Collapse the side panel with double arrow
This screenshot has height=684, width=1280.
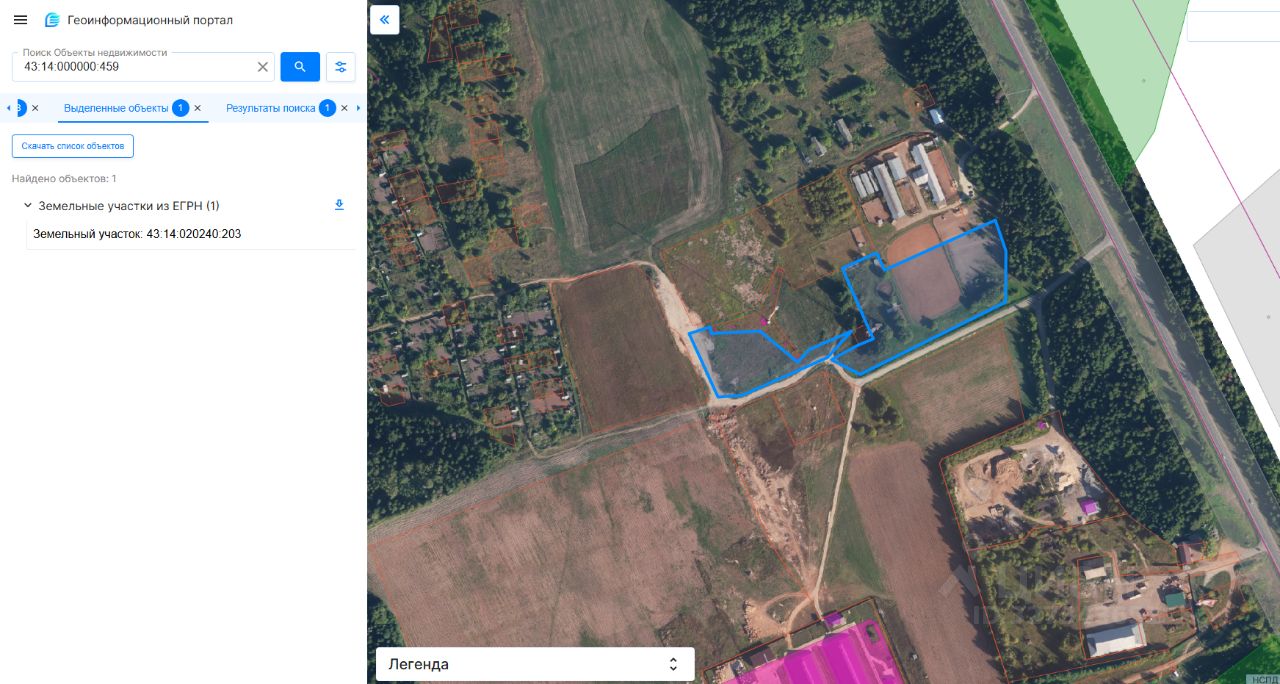pyautogui.click(x=385, y=20)
